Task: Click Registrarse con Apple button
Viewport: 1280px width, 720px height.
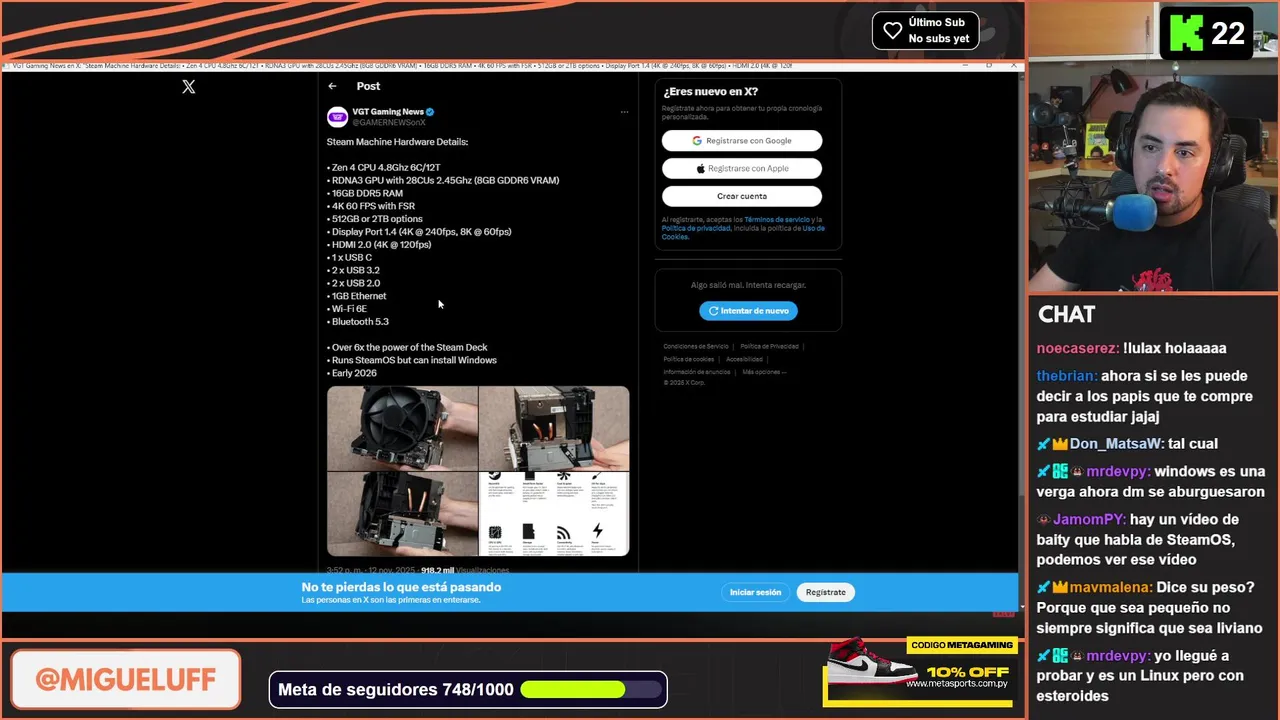Action: (x=742, y=168)
